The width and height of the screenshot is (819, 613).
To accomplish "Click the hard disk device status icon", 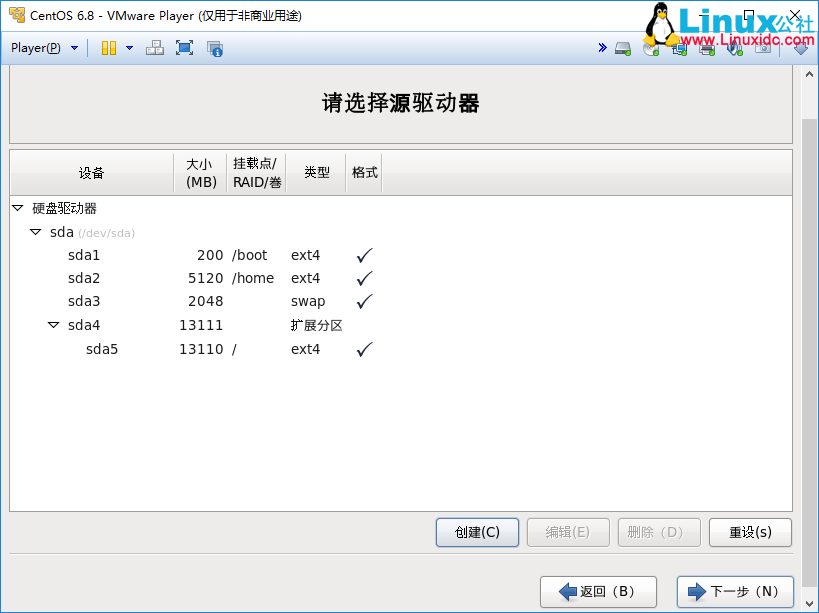I will pos(623,48).
